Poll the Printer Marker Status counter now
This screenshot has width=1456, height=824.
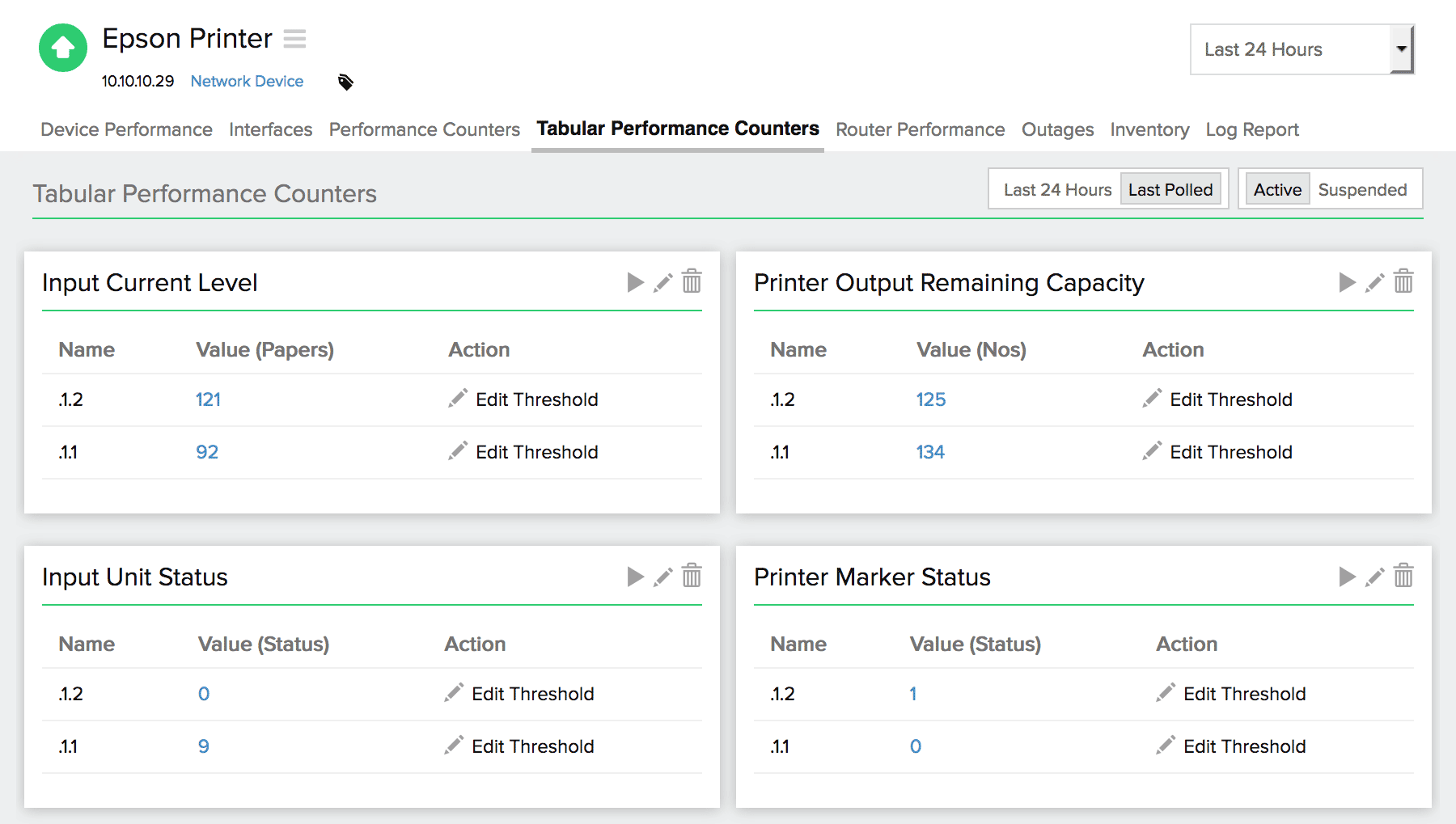[1347, 577]
